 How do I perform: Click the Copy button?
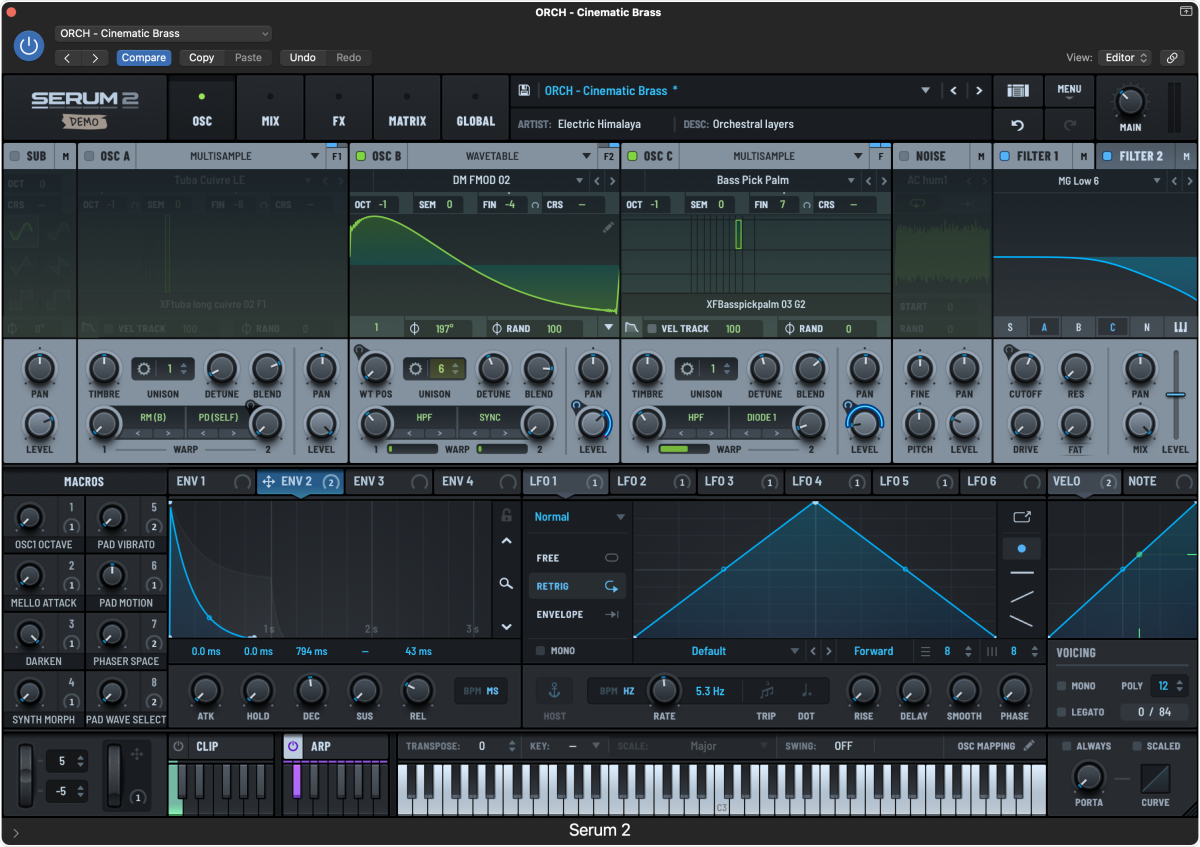click(x=202, y=58)
